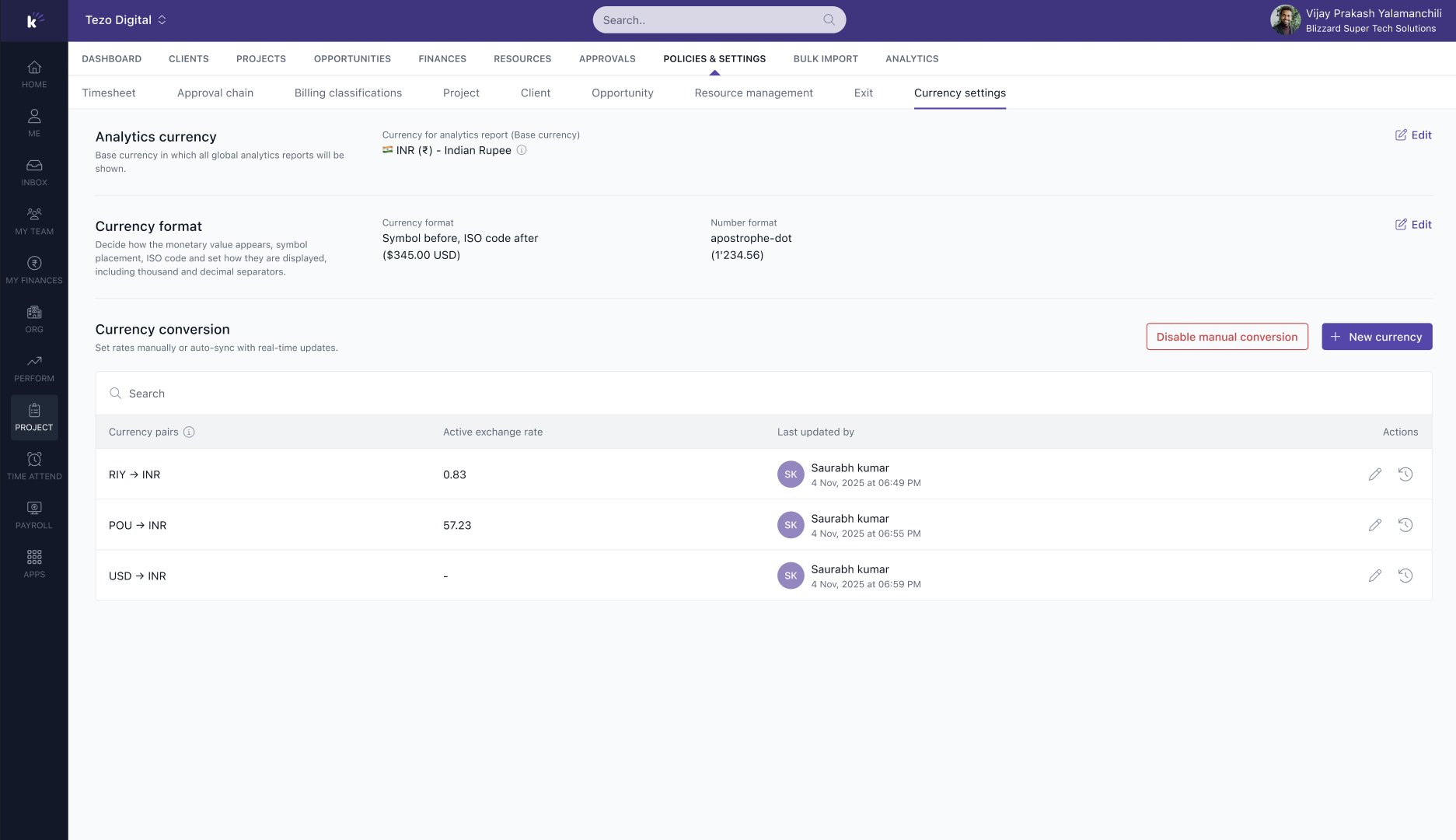
Task: Edit the Currency format section
Action: point(1412,225)
